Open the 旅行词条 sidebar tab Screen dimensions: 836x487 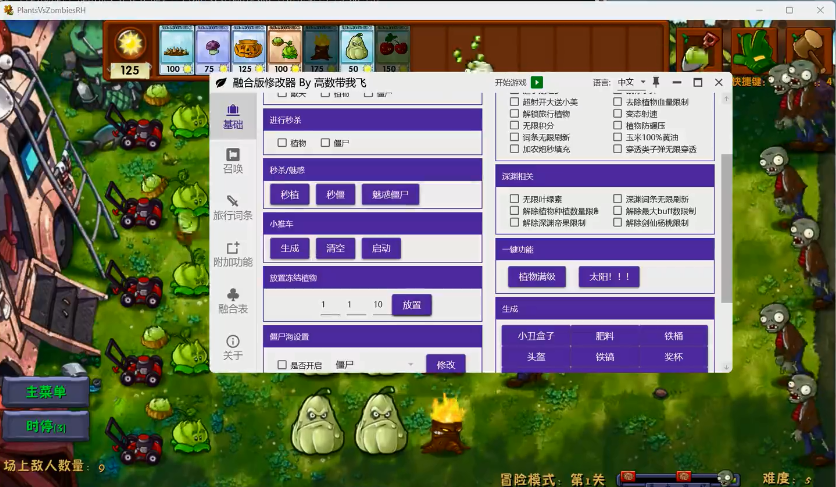pyautogui.click(x=233, y=208)
